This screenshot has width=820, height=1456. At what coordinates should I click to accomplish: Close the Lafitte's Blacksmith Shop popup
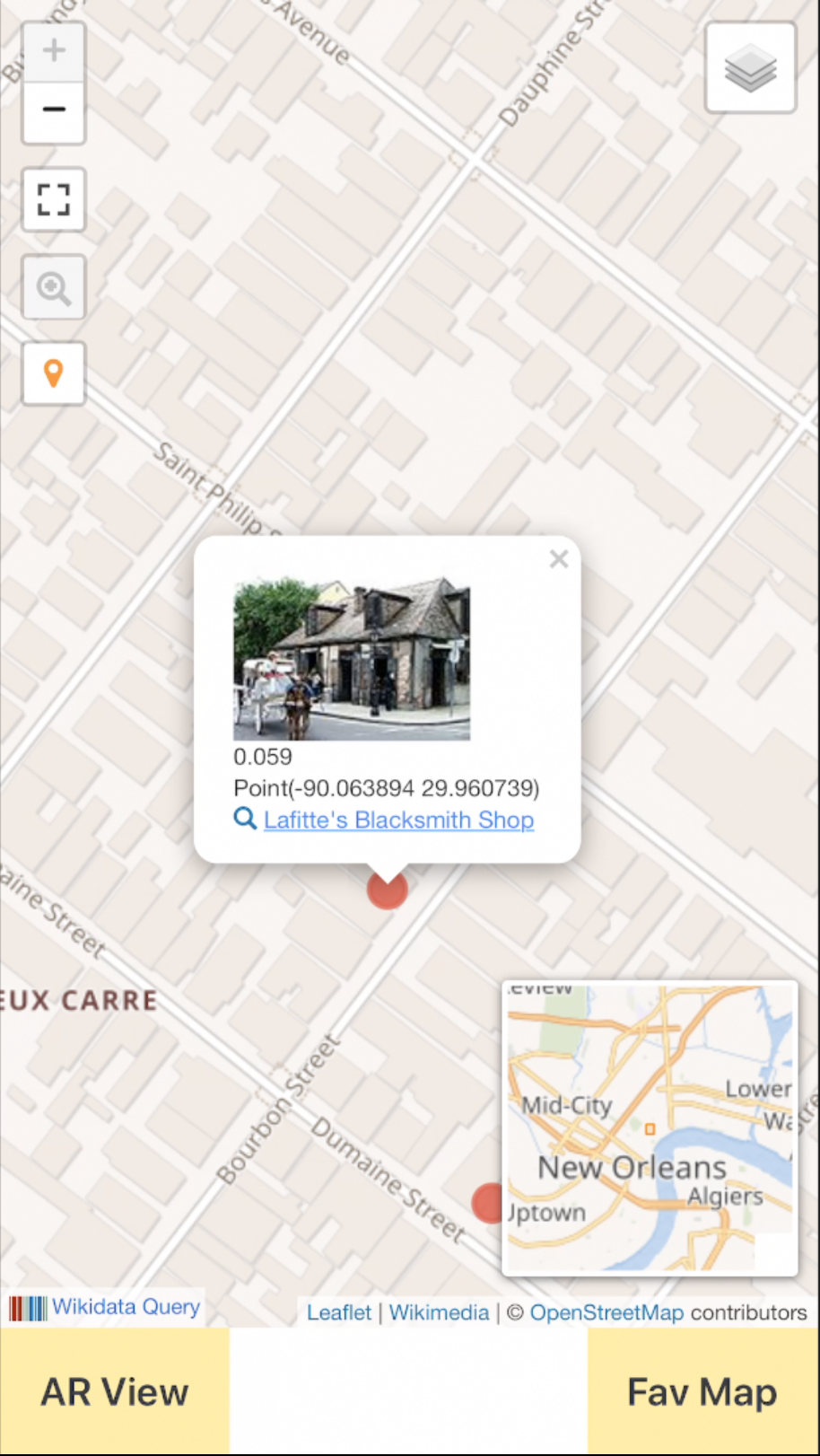[559, 559]
